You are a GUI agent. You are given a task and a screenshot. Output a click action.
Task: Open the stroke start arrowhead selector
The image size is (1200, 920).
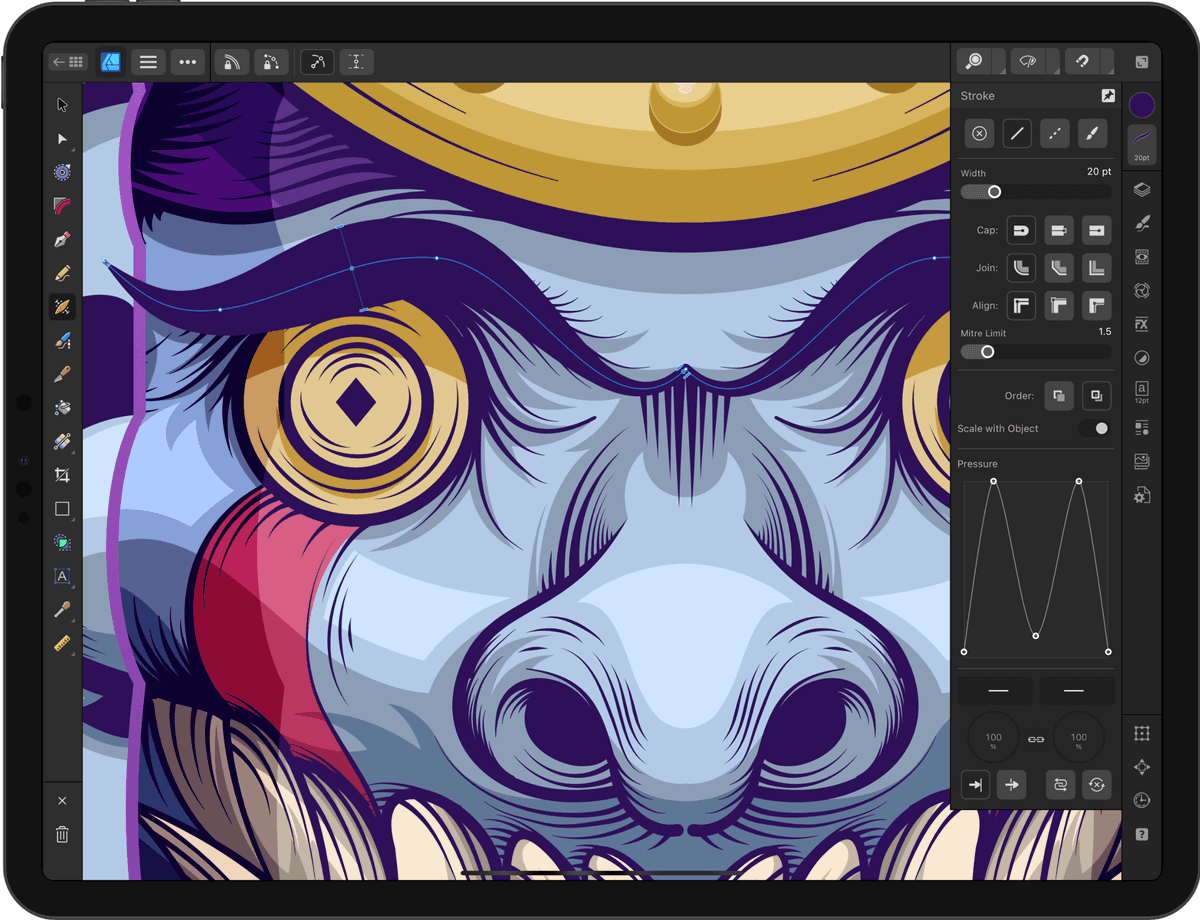tap(997, 691)
